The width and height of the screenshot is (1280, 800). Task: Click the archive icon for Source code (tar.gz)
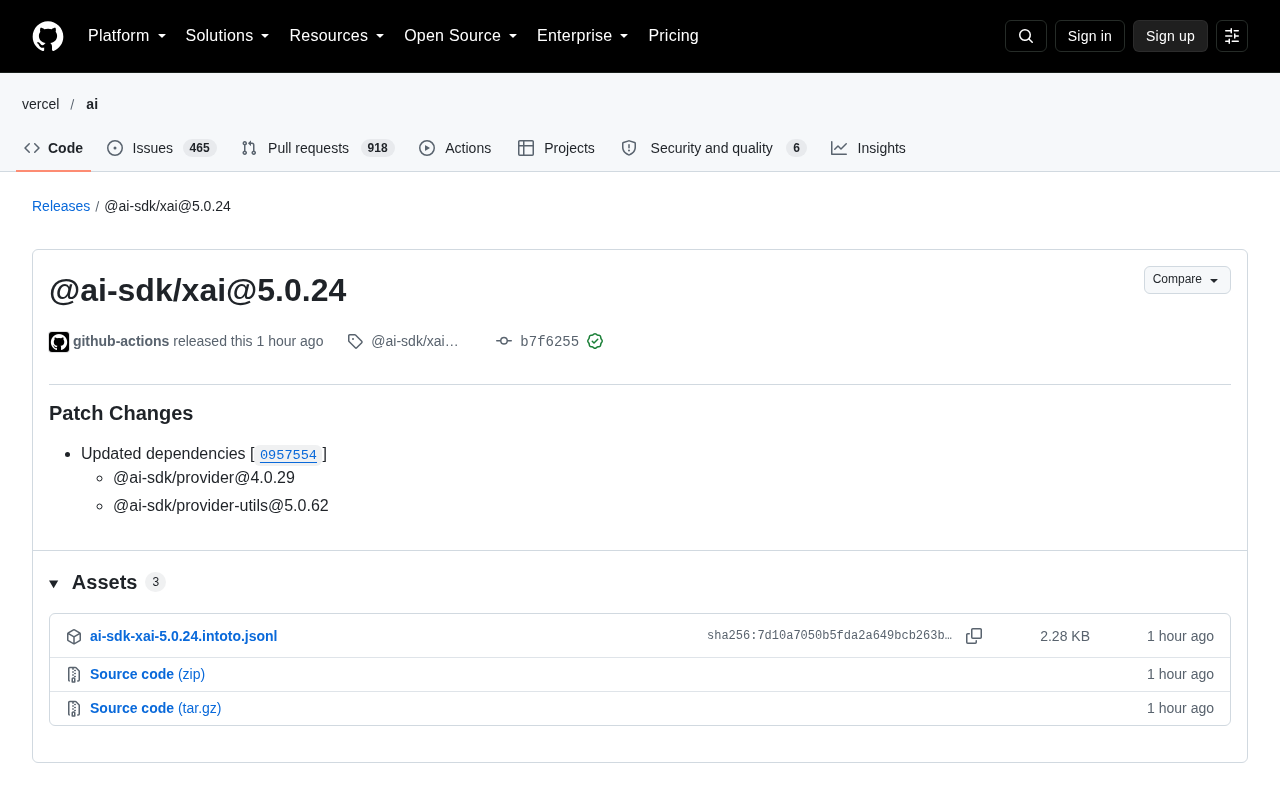click(74, 709)
